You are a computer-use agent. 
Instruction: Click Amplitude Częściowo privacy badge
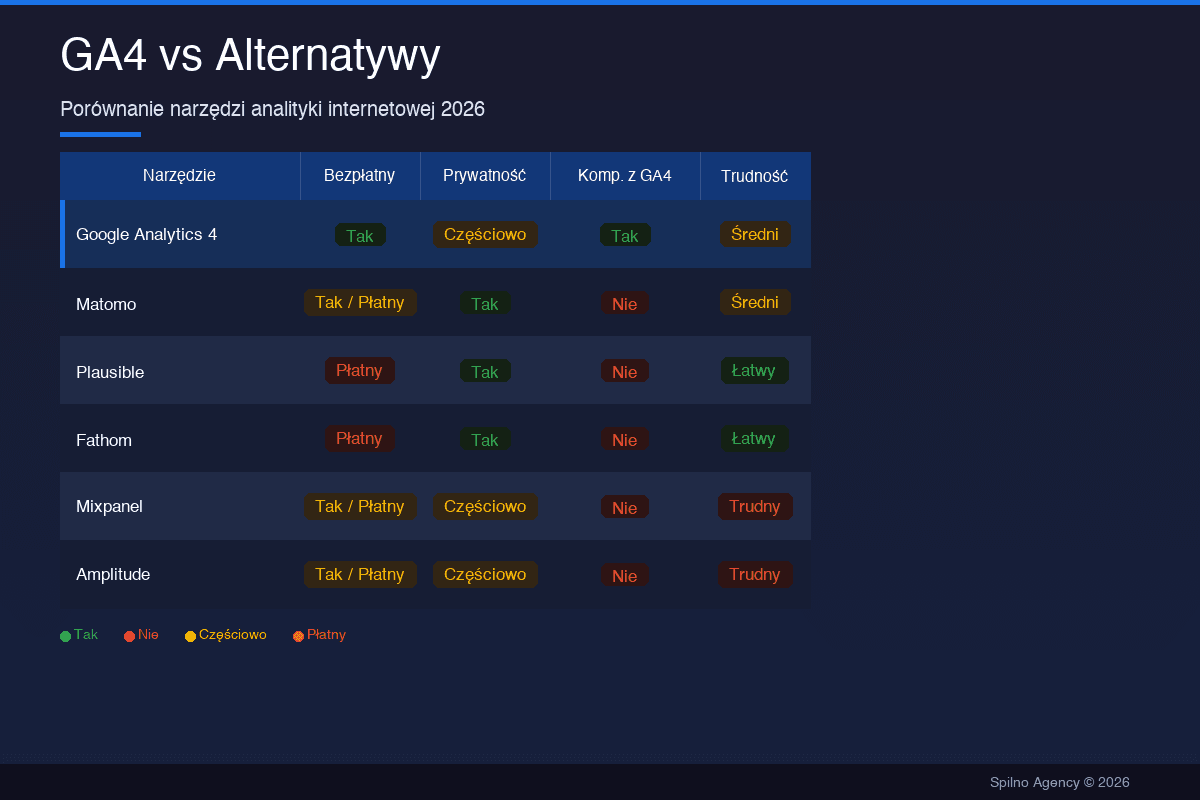485,574
